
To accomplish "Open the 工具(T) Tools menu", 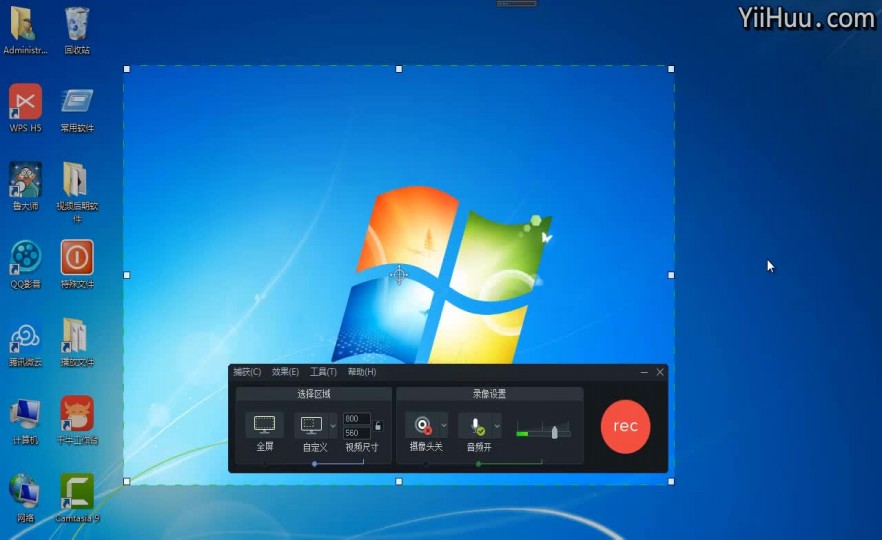I will pyautogui.click(x=323, y=372).
